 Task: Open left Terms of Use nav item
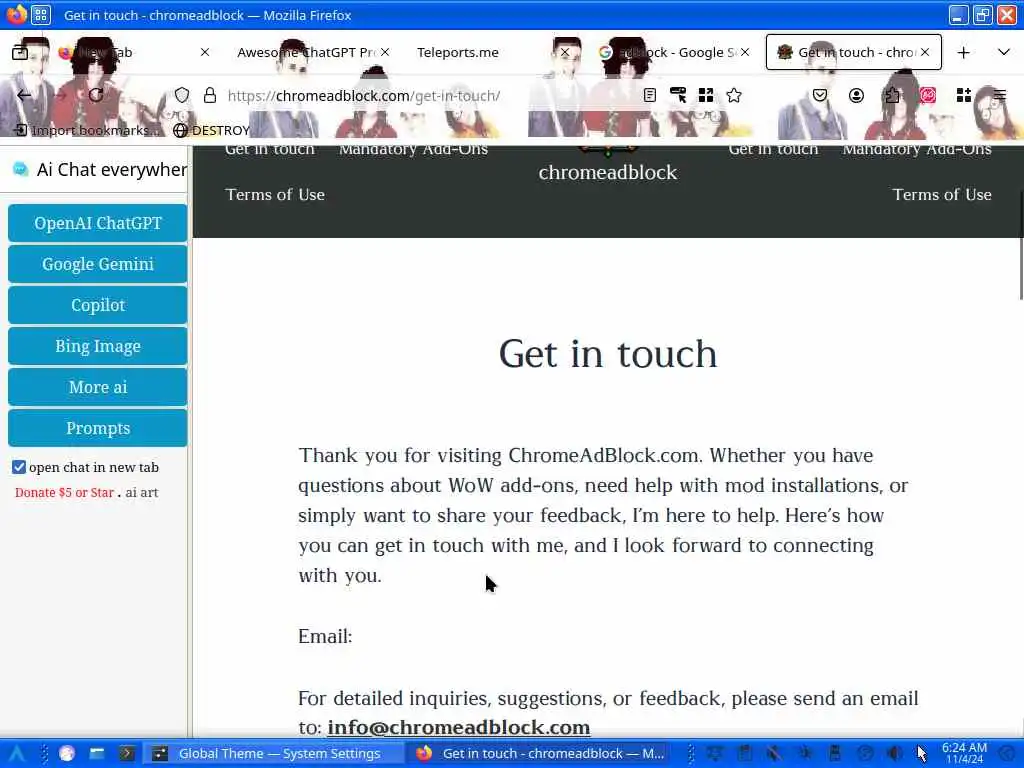point(275,195)
